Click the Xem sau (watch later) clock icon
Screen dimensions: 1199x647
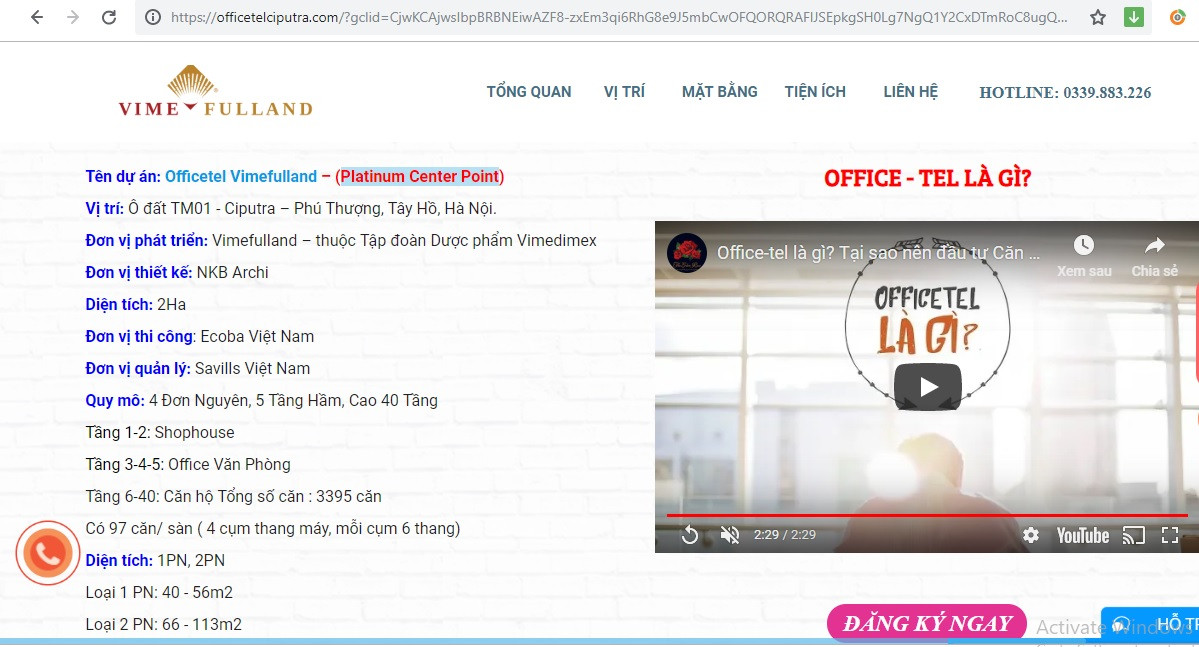[x=1083, y=244]
